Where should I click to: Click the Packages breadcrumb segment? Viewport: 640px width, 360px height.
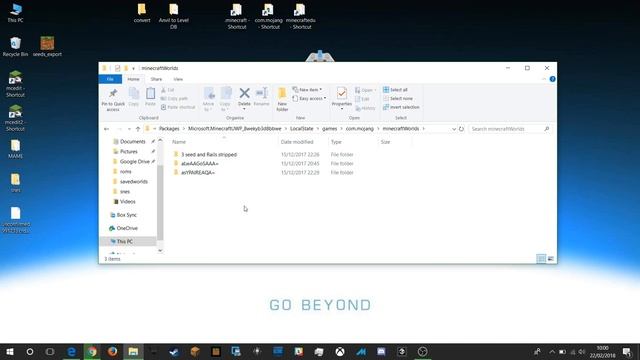(169, 129)
